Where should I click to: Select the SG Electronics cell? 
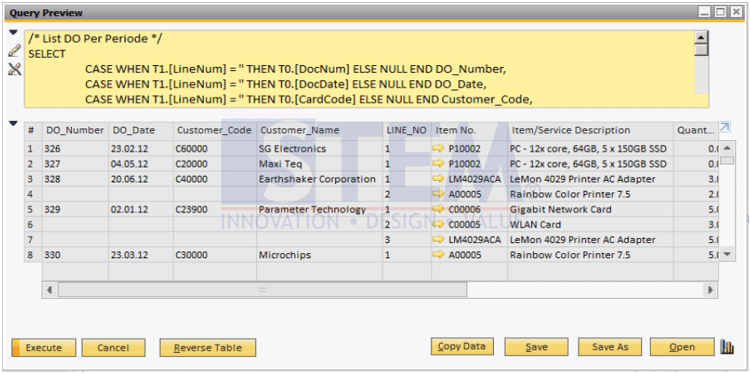click(320, 148)
